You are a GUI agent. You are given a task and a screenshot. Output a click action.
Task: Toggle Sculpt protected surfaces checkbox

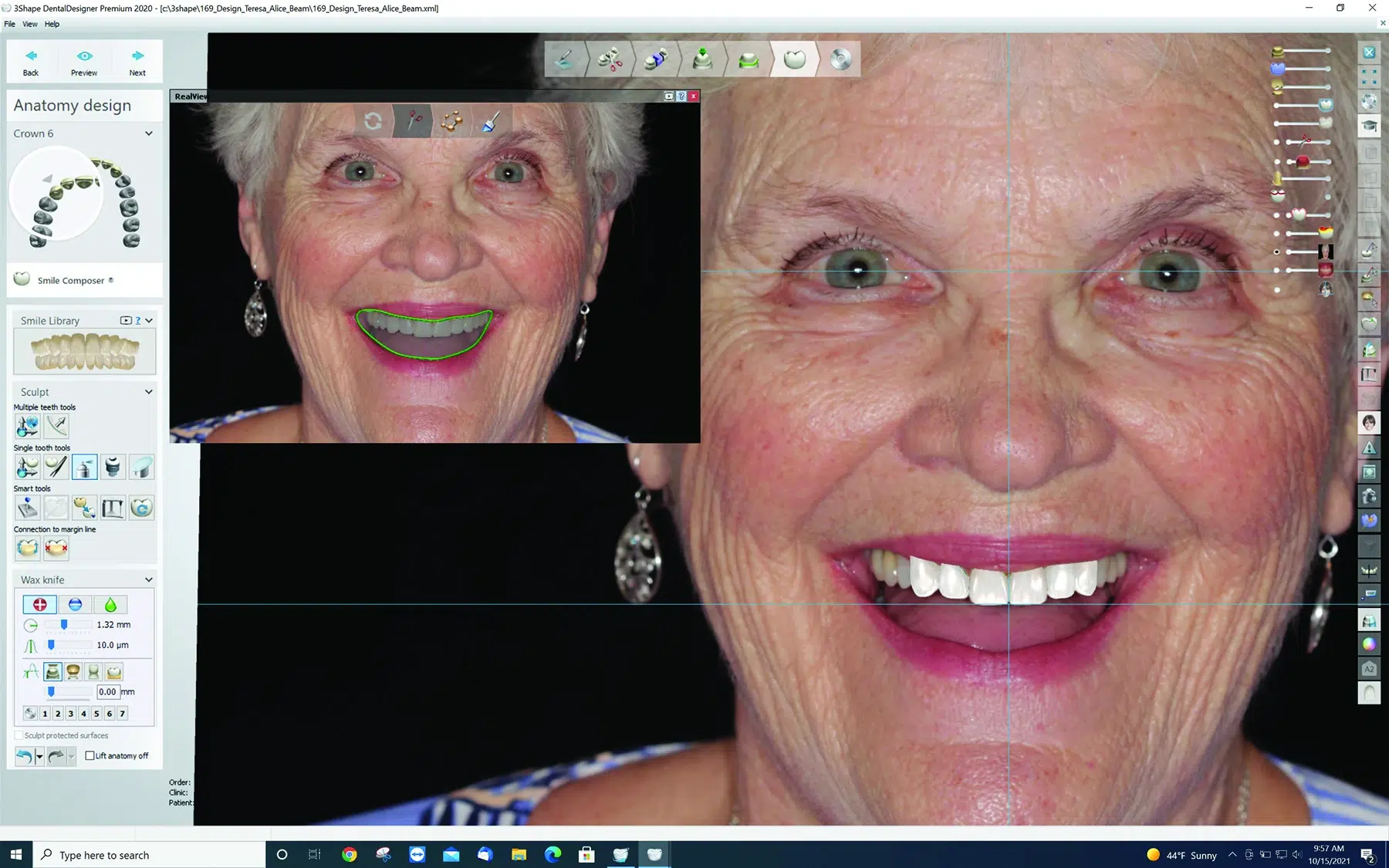19,735
